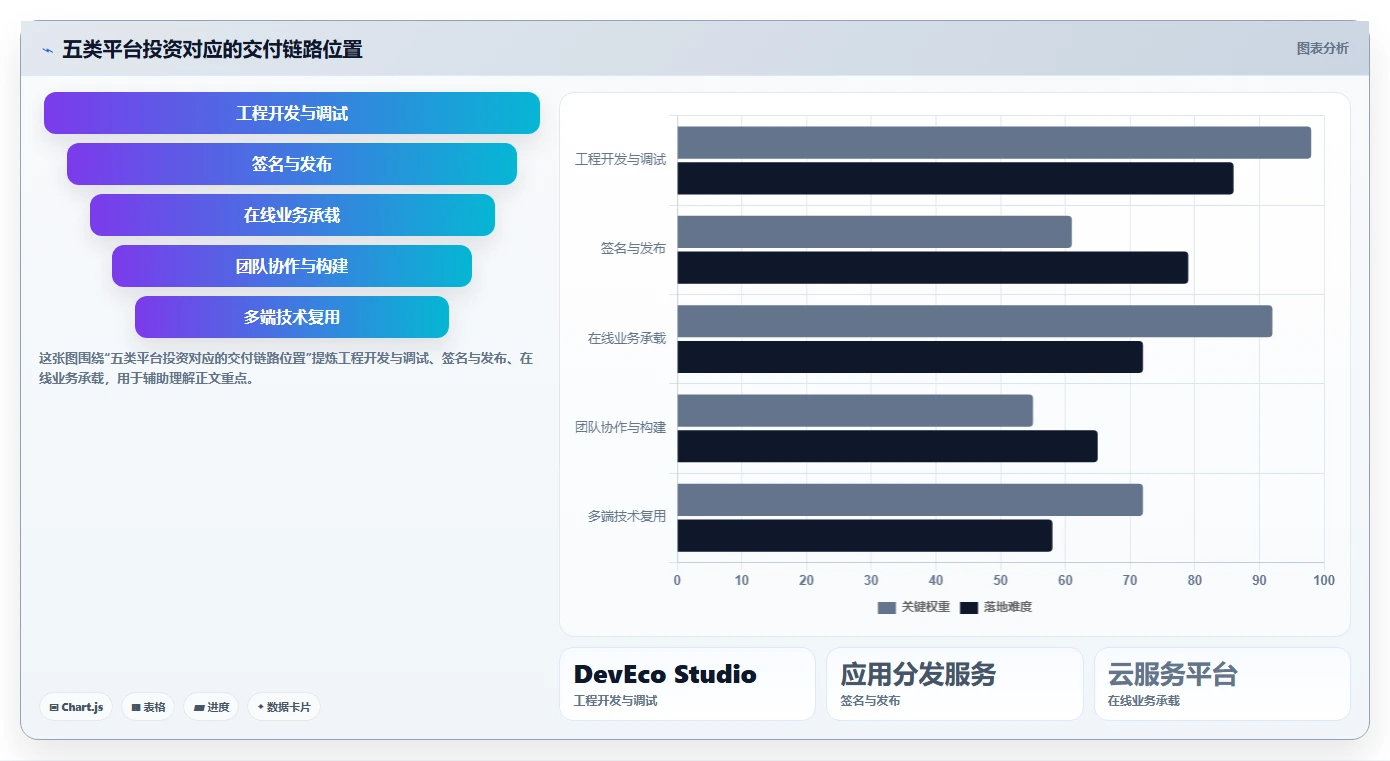This screenshot has height=761, width=1390.
Task: Toggle the 落地难度 legend entry
Action: [996, 607]
